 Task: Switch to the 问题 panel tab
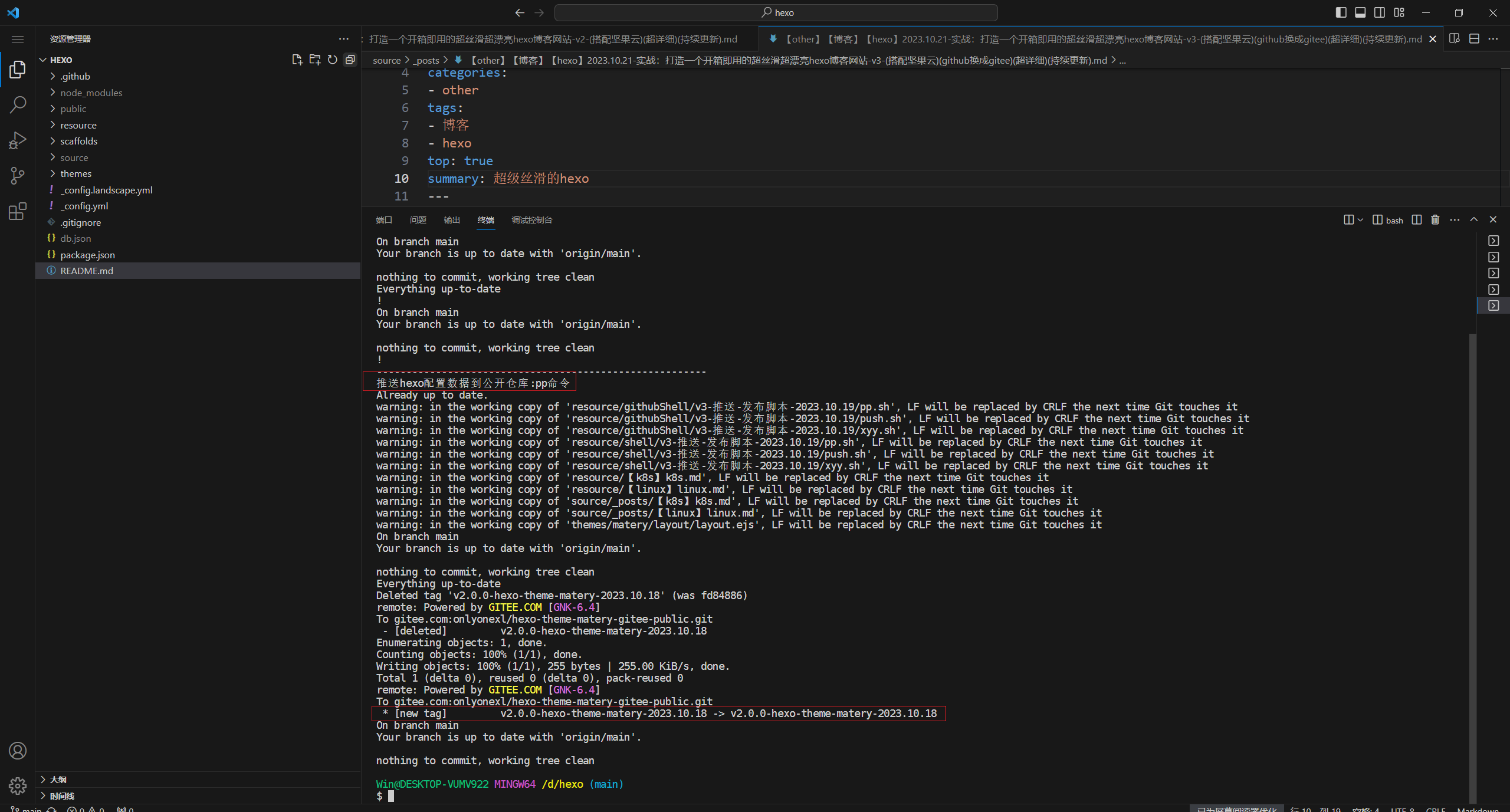[x=418, y=220]
